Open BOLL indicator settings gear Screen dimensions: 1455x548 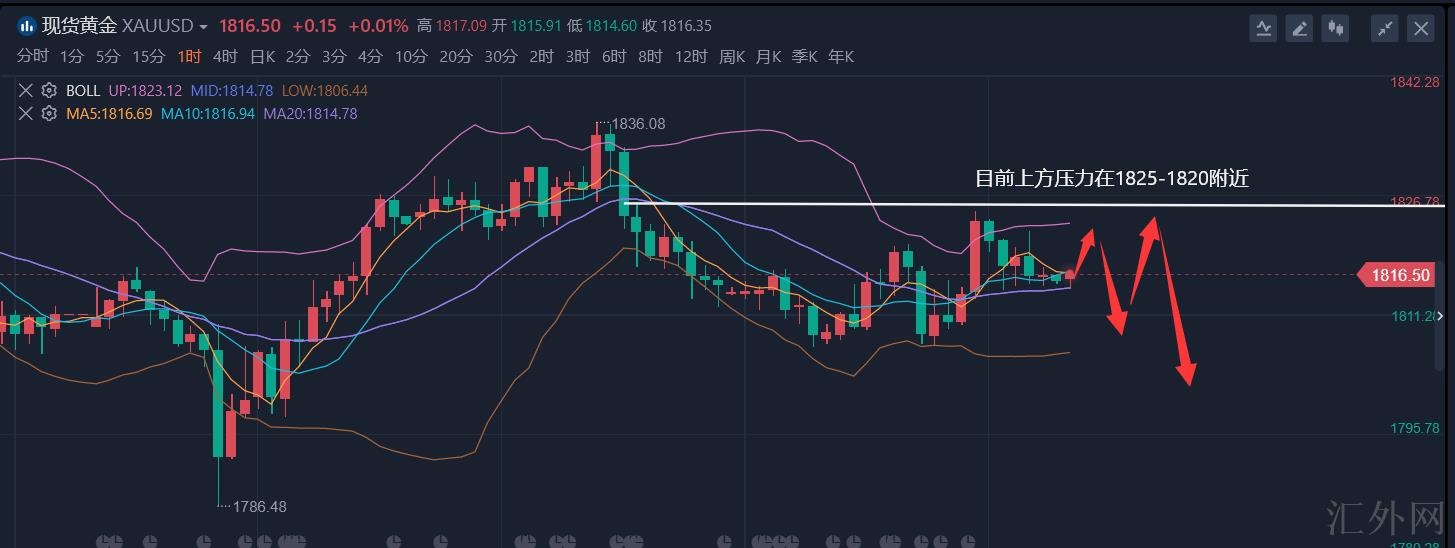click(x=48, y=91)
